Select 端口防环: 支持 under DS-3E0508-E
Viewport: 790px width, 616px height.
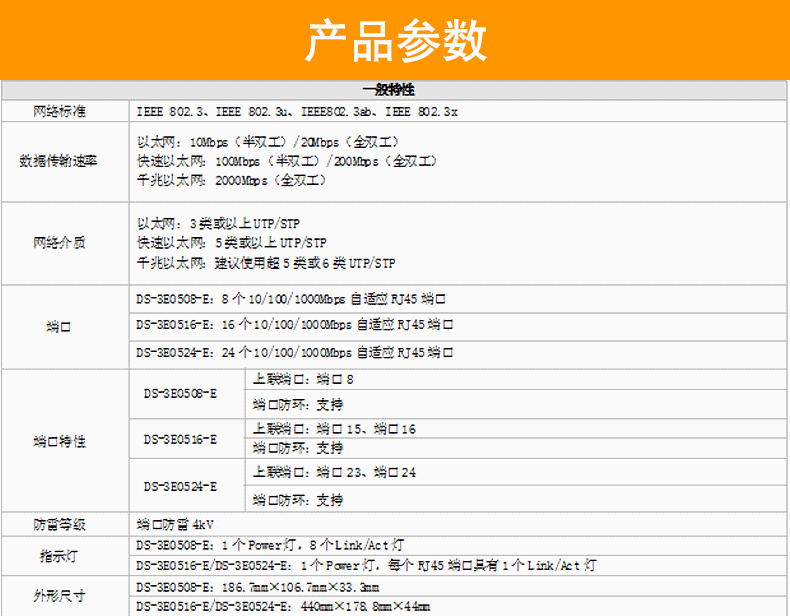[x=298, y=404]
